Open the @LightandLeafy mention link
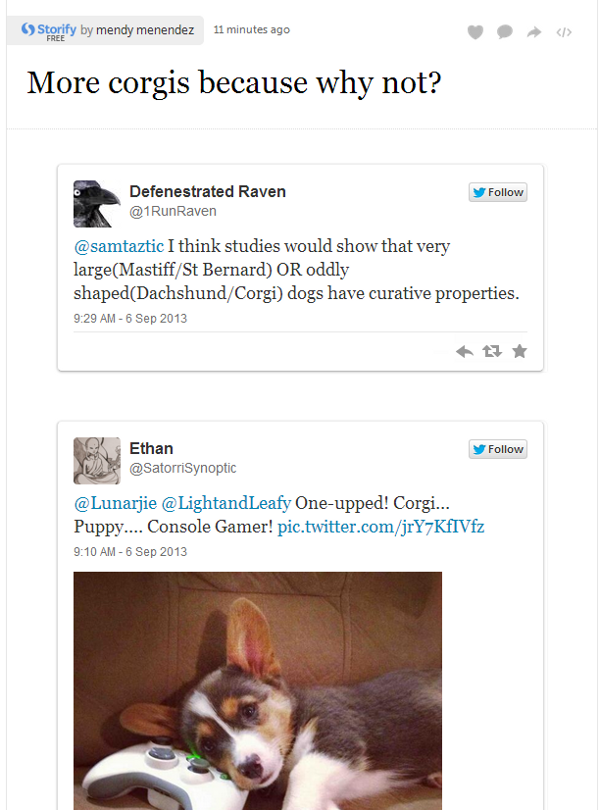This screenshot has height=810, width=600. pyautogui.click(x=226, y=503)
